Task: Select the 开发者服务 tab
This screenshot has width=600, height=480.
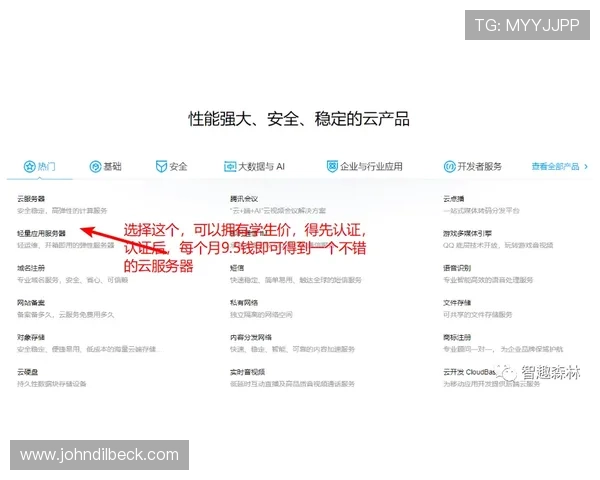Action: pos(473,167)
